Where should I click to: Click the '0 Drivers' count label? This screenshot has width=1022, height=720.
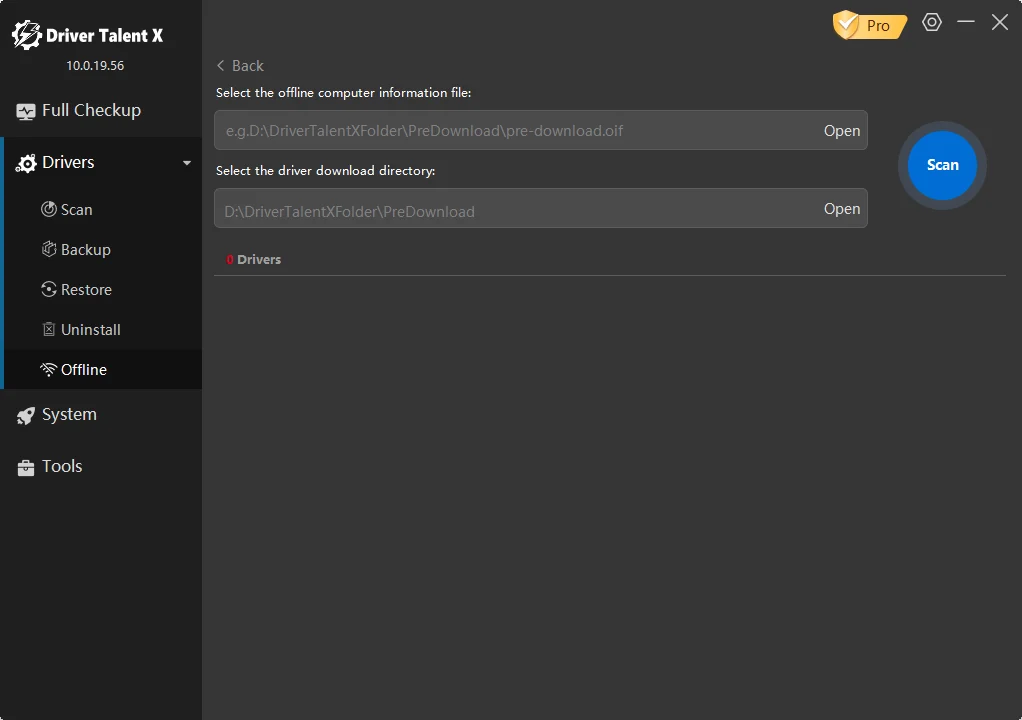pos(254,259)
